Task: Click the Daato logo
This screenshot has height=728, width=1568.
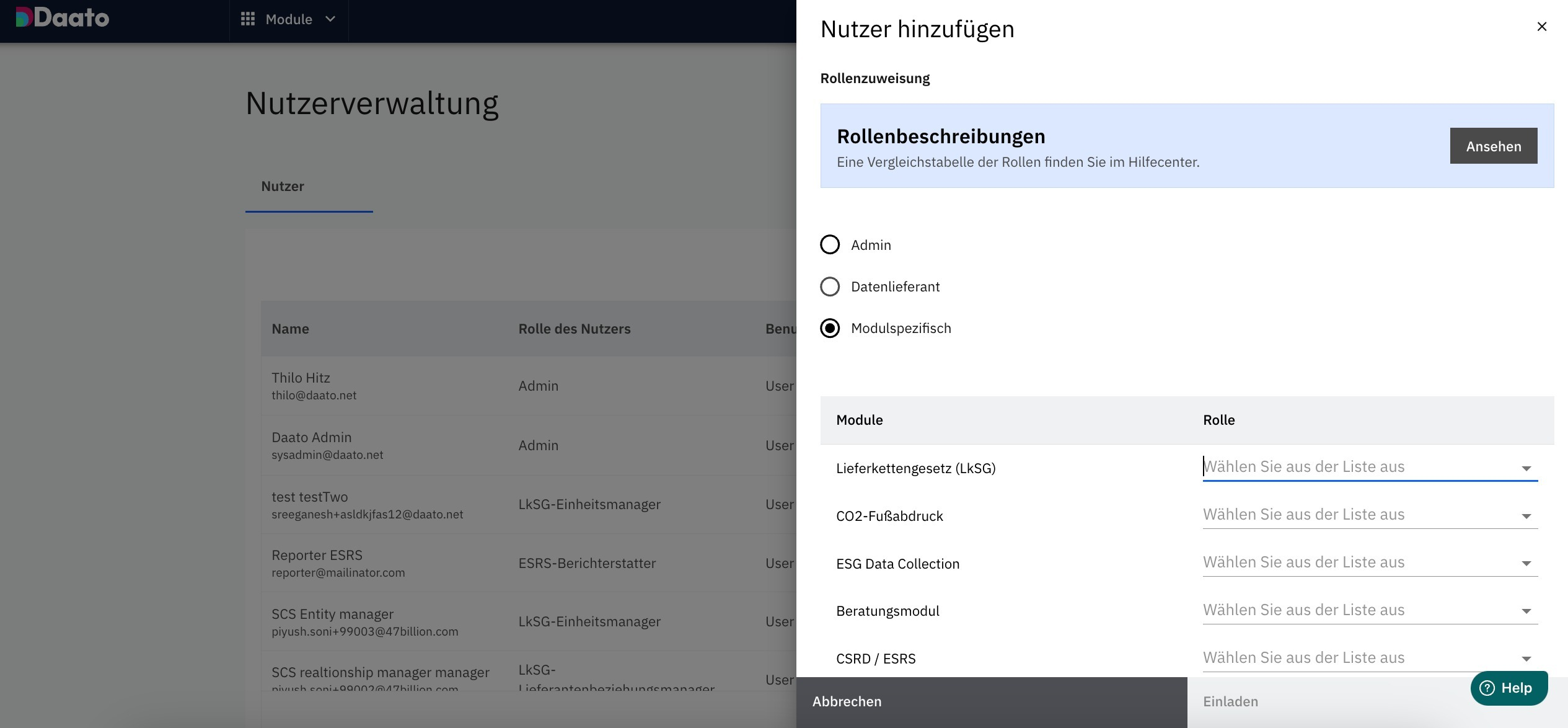Action: tap(62, 18)
